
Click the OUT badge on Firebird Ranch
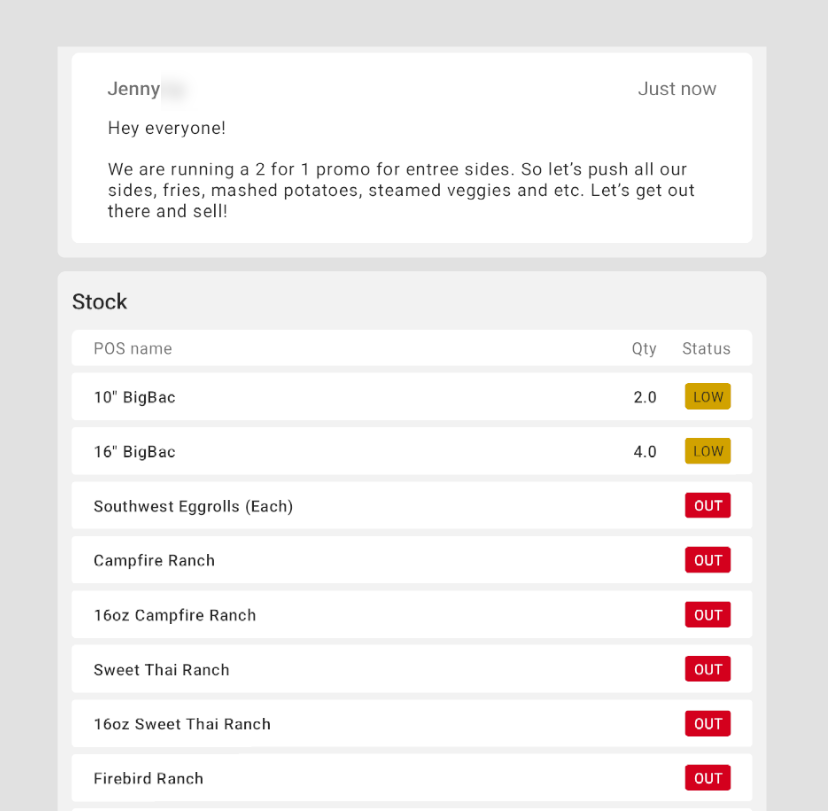pyautogui.click(x=707, y=777)
